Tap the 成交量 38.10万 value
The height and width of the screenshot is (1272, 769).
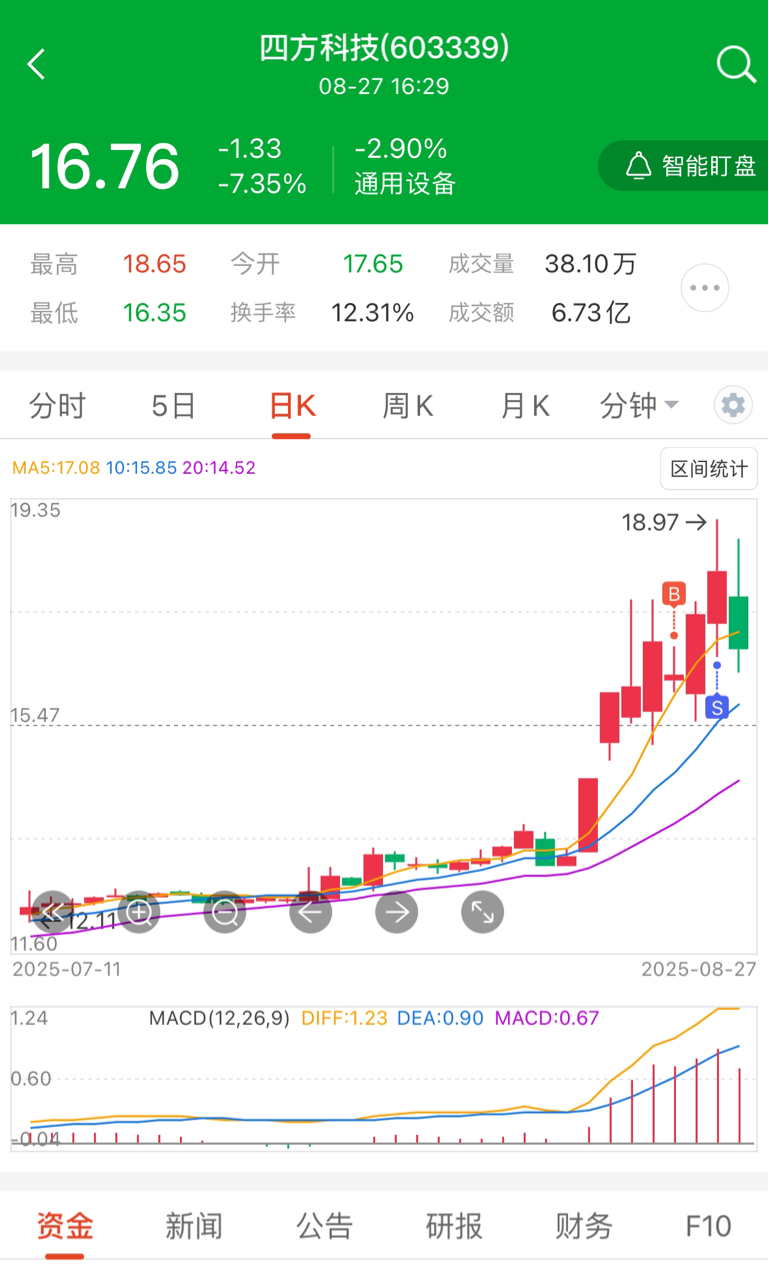click(591, 264)
